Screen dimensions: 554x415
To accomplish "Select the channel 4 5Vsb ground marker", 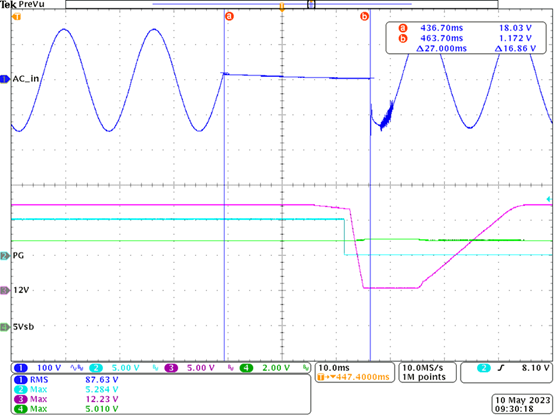I will (x=6, y=327).
